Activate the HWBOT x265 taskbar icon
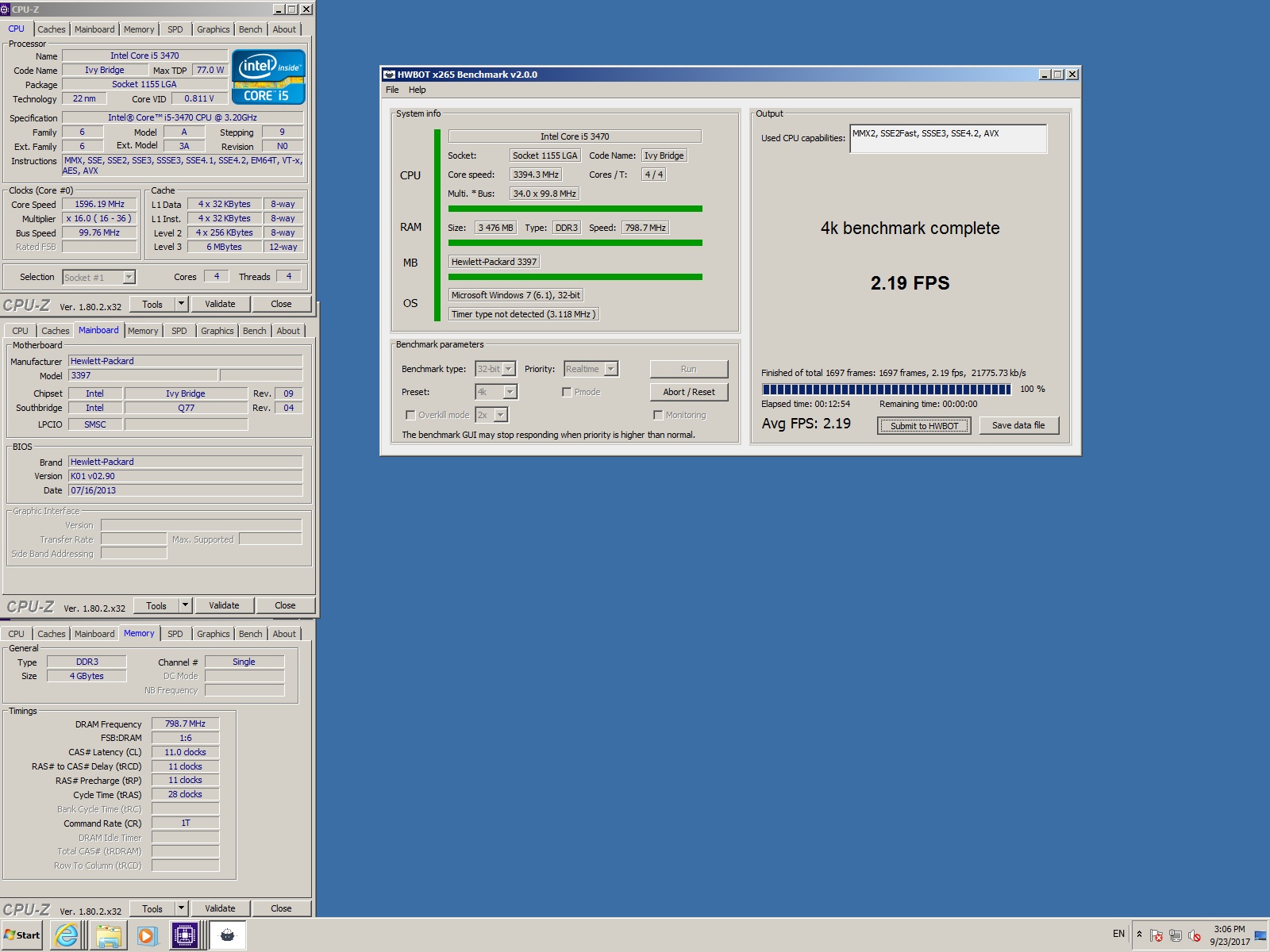 point(227,935)
